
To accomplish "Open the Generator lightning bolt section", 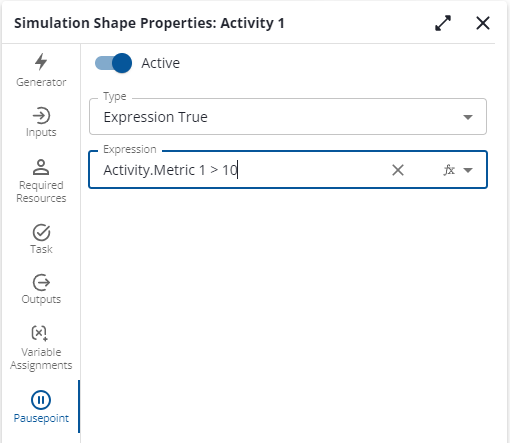I will click(x=41, y=62).
